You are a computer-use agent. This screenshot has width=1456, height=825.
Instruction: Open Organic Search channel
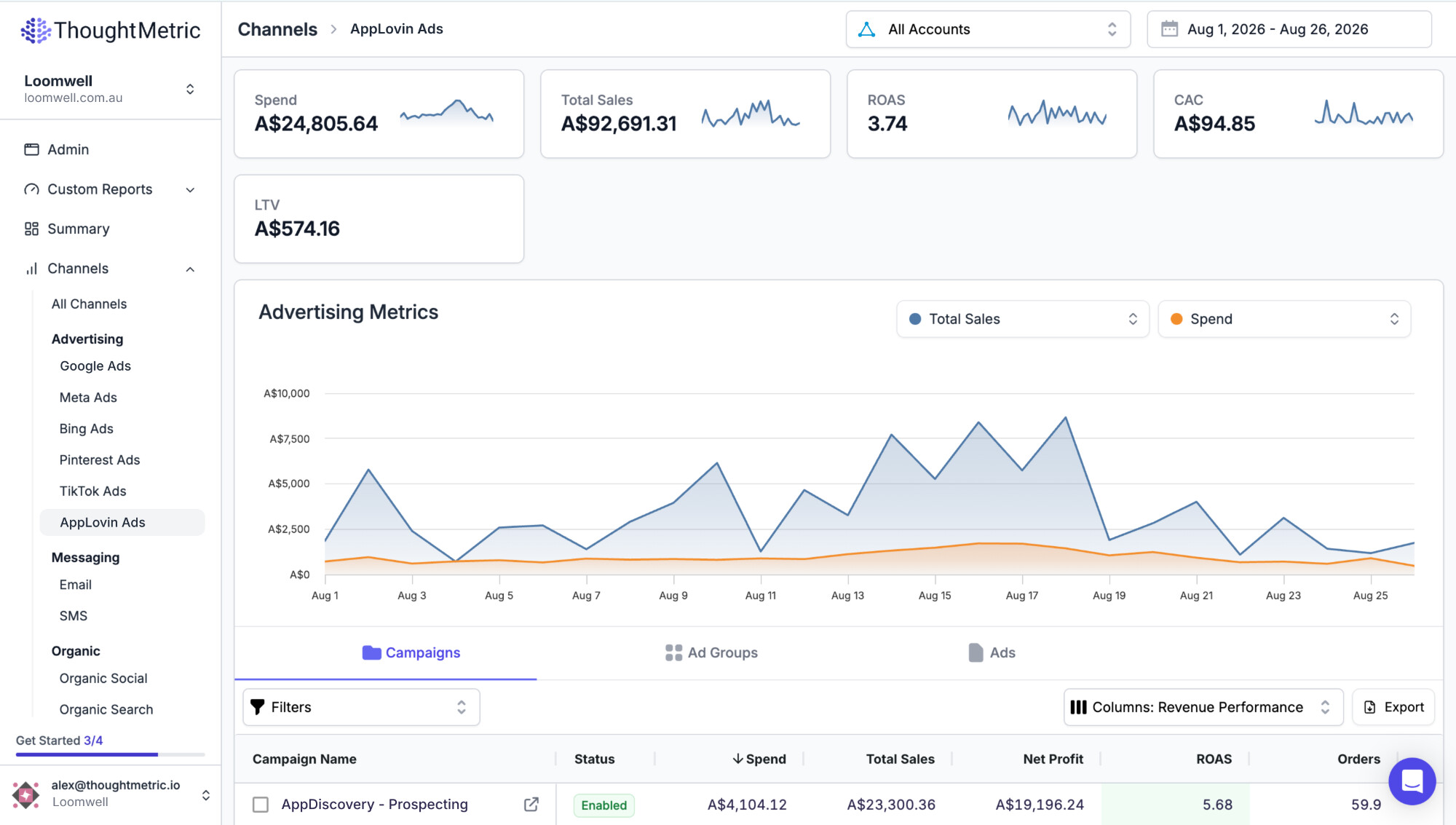coord(106,710)
